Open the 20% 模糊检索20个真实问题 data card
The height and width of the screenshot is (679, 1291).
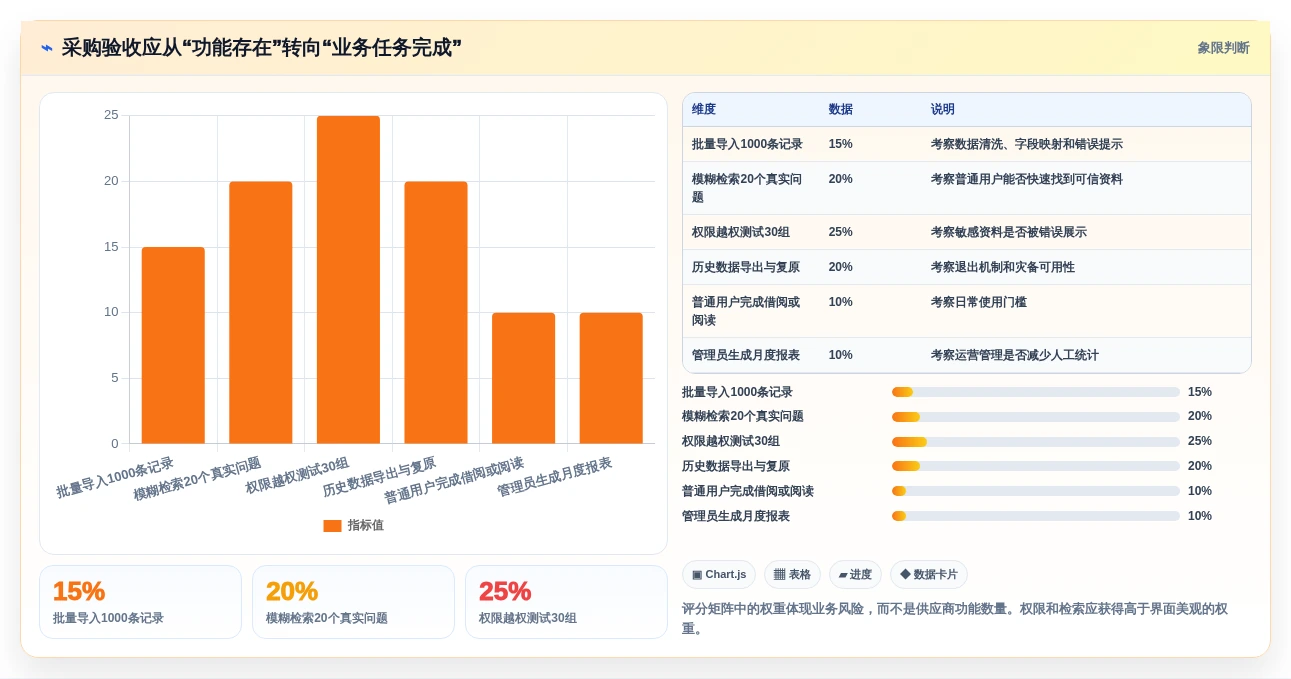[x=354, y=602]
